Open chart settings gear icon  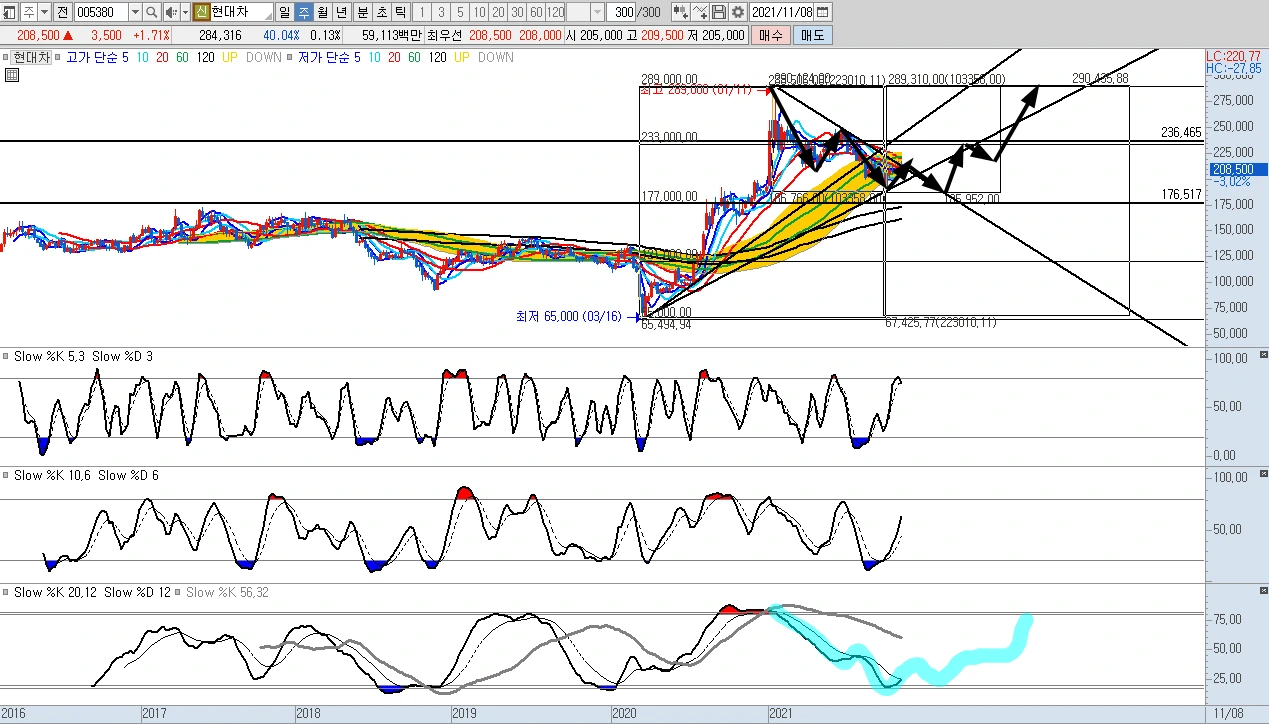coord(737,12)
